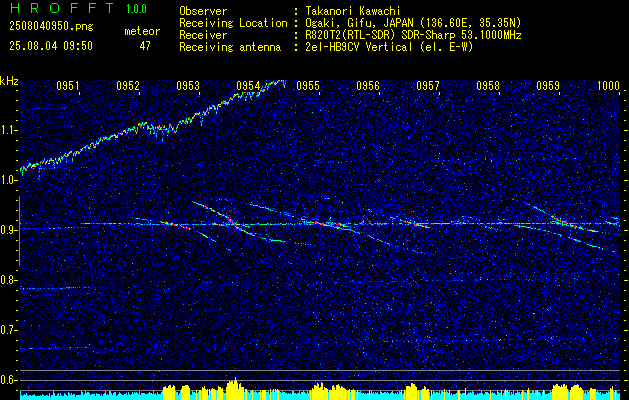Click the 0.6 kHz frequency label
This screenshot has width=629, height=400.
click(x=9, y=380)
